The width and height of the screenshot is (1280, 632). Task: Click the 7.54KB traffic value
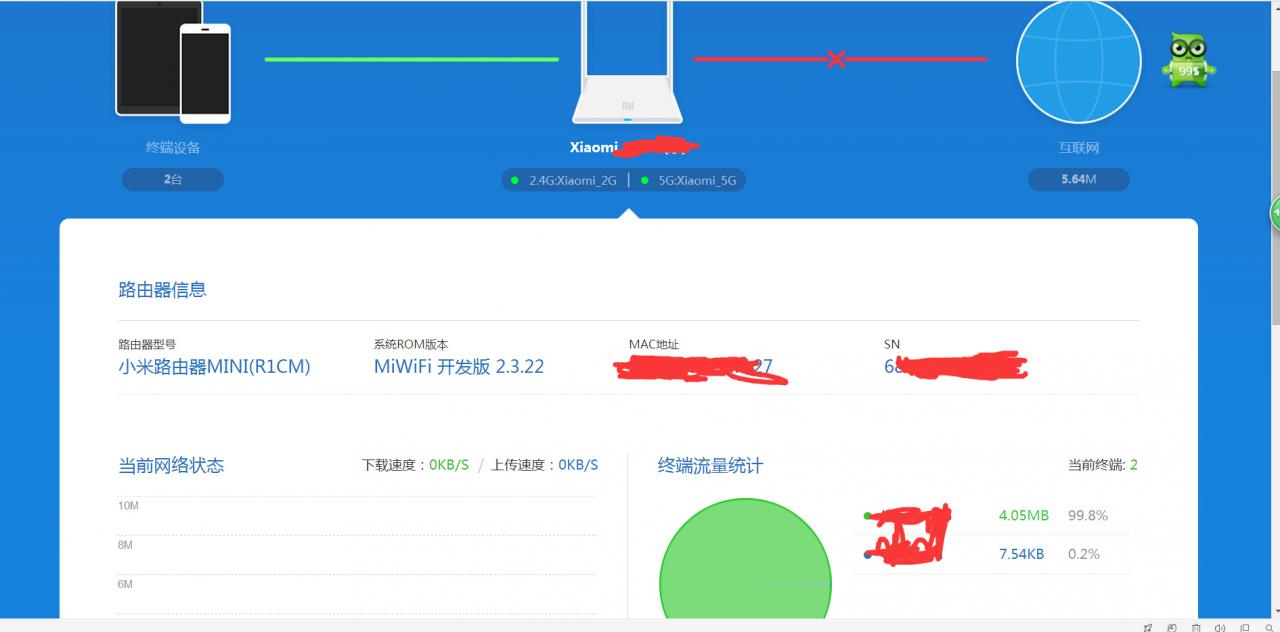point(1021,553)
